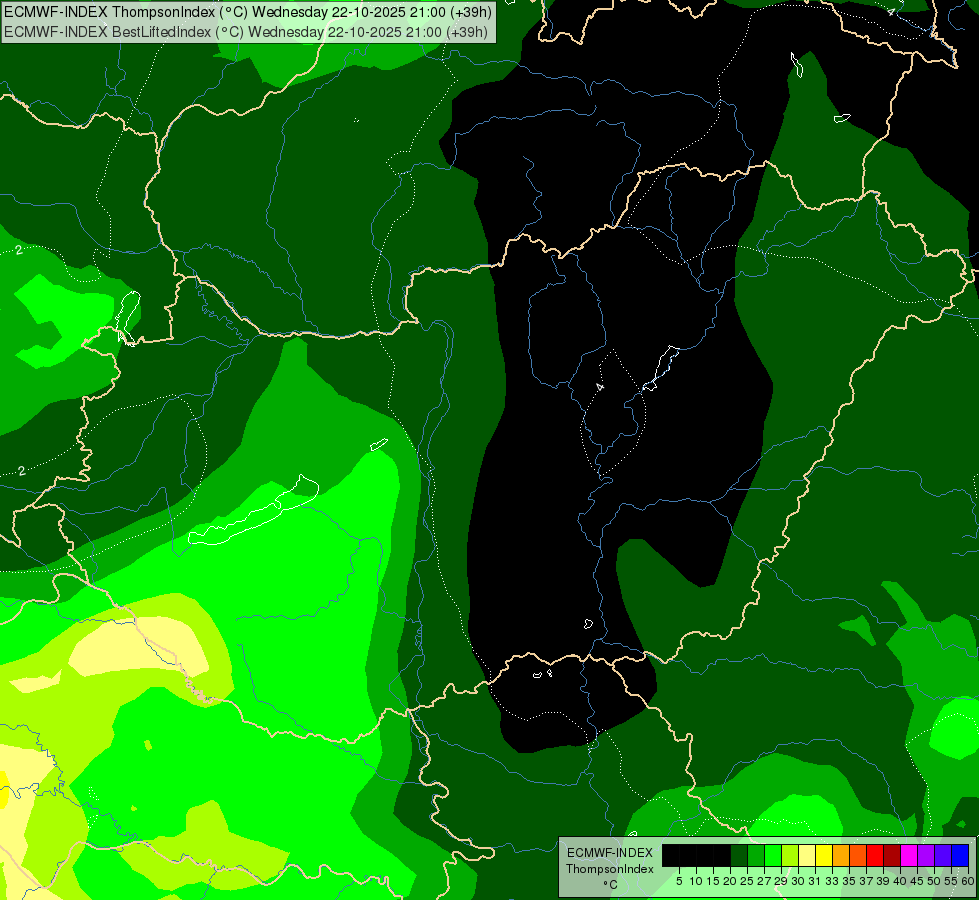
Task: Click the legend scale value 60
Action: point(968,881)
